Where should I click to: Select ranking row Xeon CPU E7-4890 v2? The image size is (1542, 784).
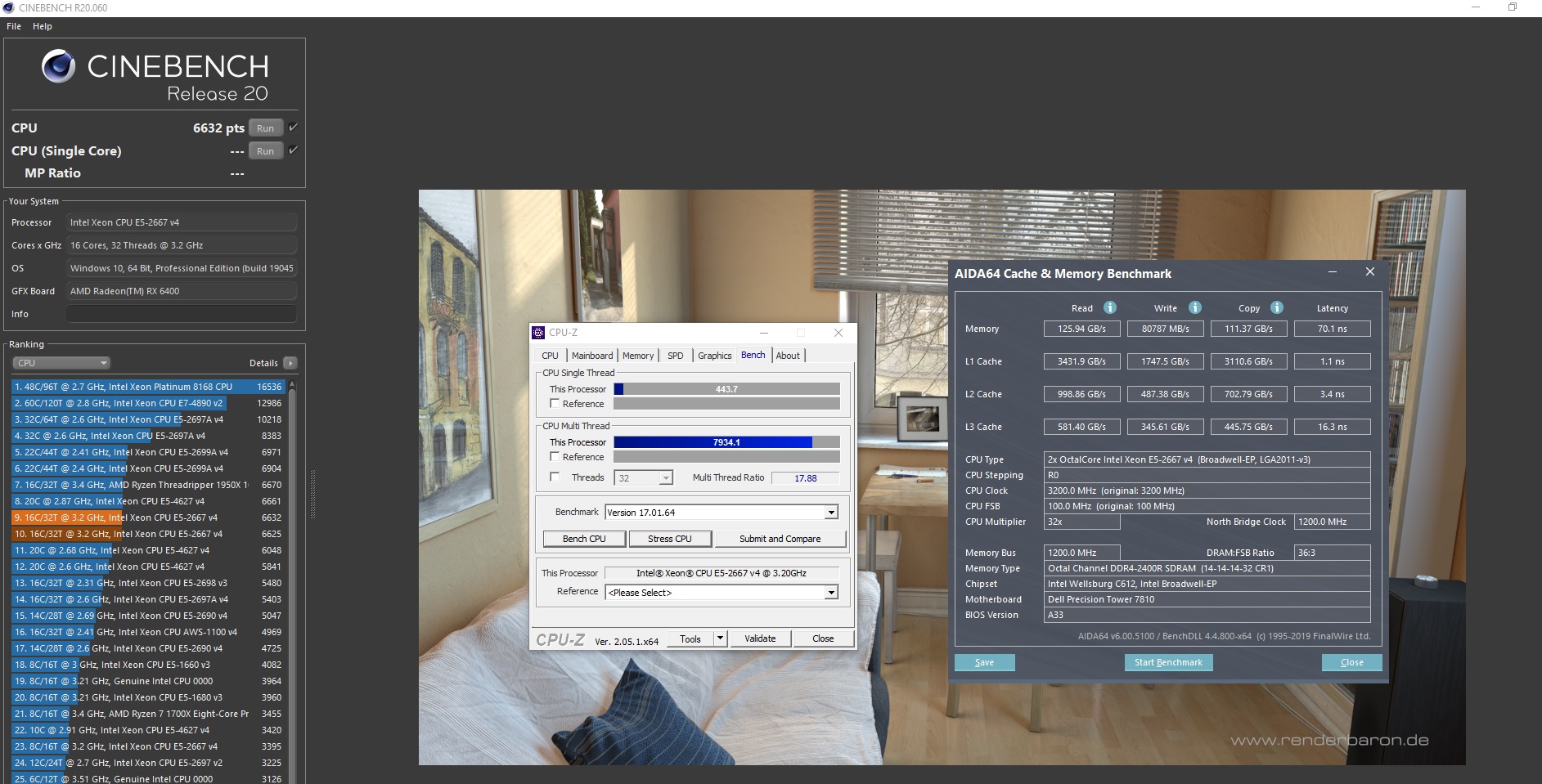coord(148,403)
